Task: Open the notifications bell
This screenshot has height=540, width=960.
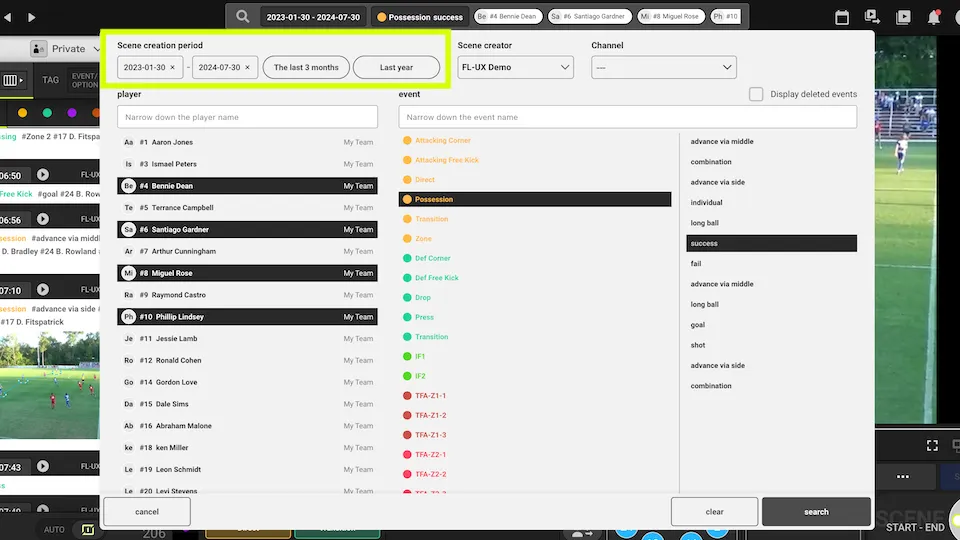Action: [933, 17]
